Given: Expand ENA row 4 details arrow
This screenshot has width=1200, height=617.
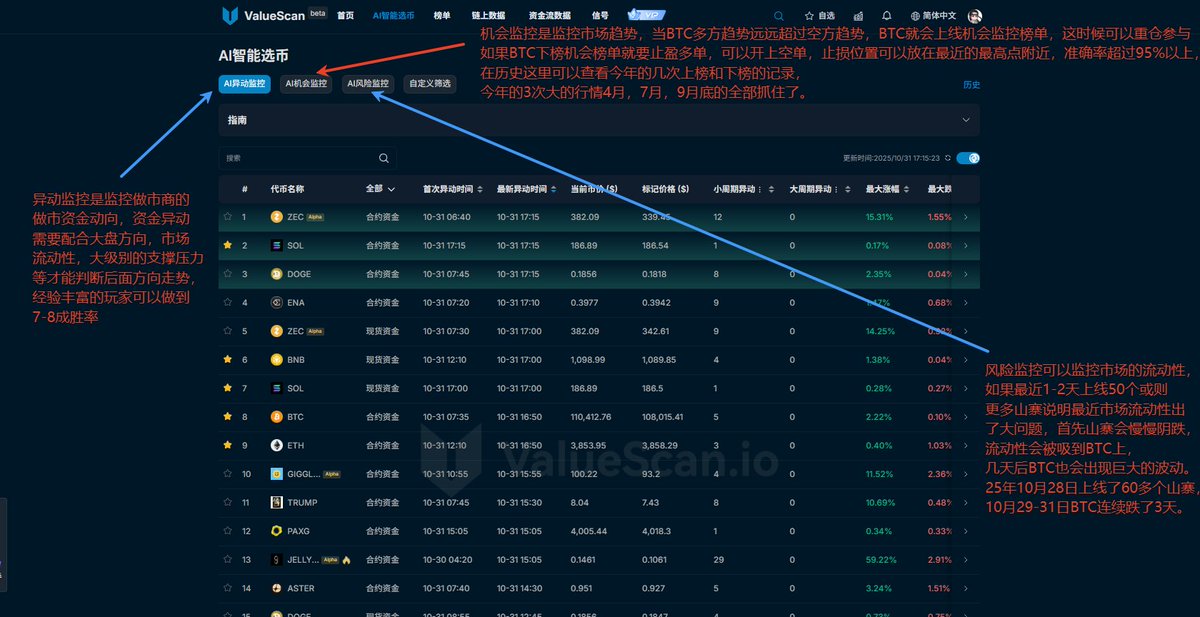Looking at the screenshot, I should 965,302.
